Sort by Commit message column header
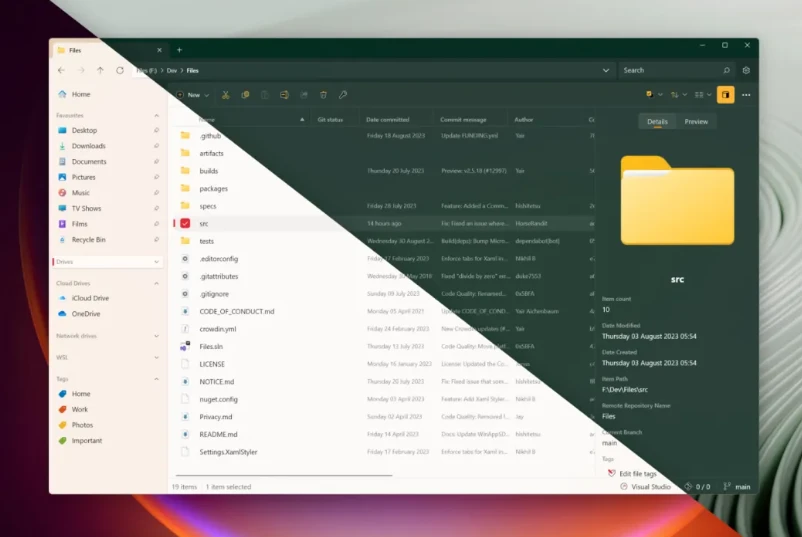 click(x=463, y=120)
